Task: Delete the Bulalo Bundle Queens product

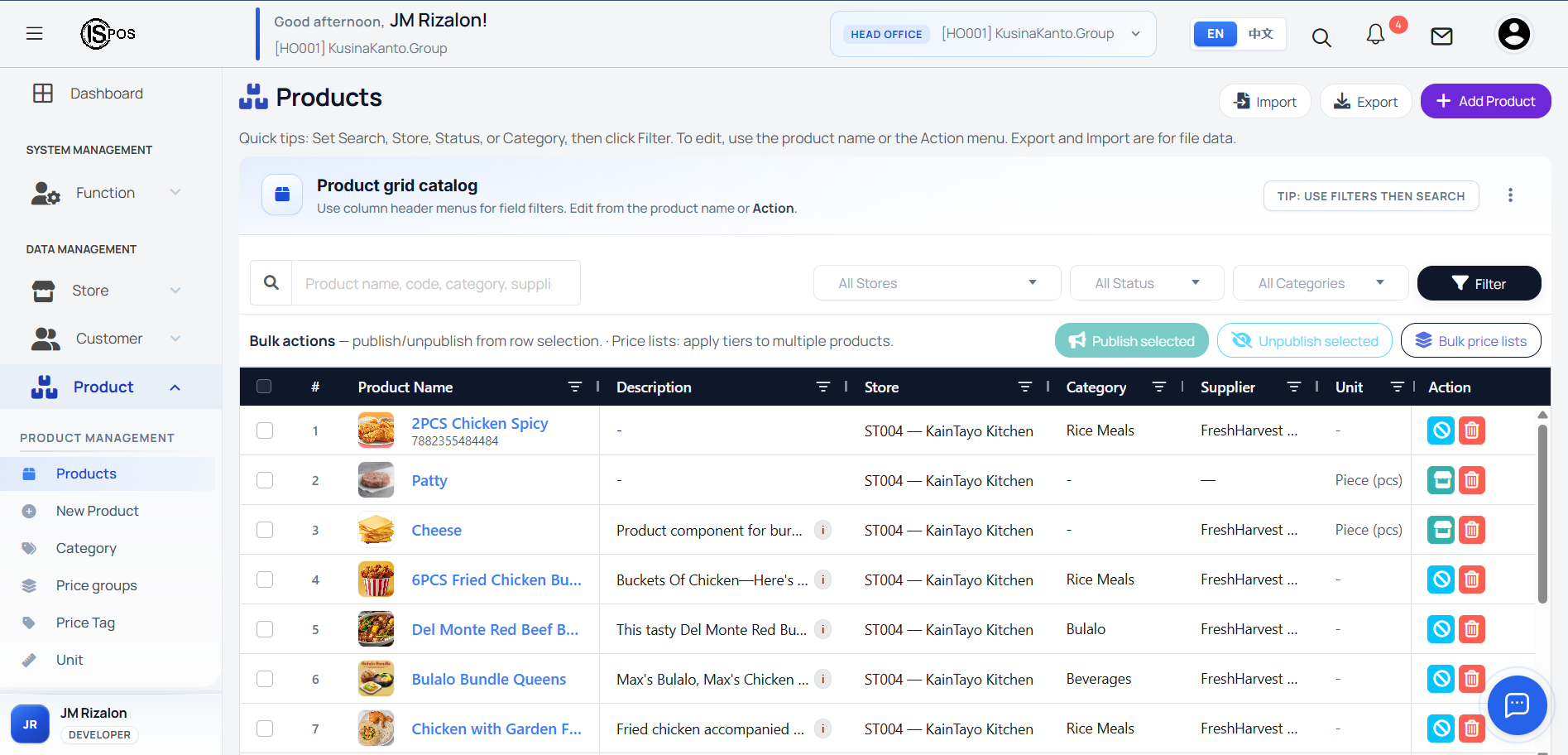Action: [x=1472, y=679]
